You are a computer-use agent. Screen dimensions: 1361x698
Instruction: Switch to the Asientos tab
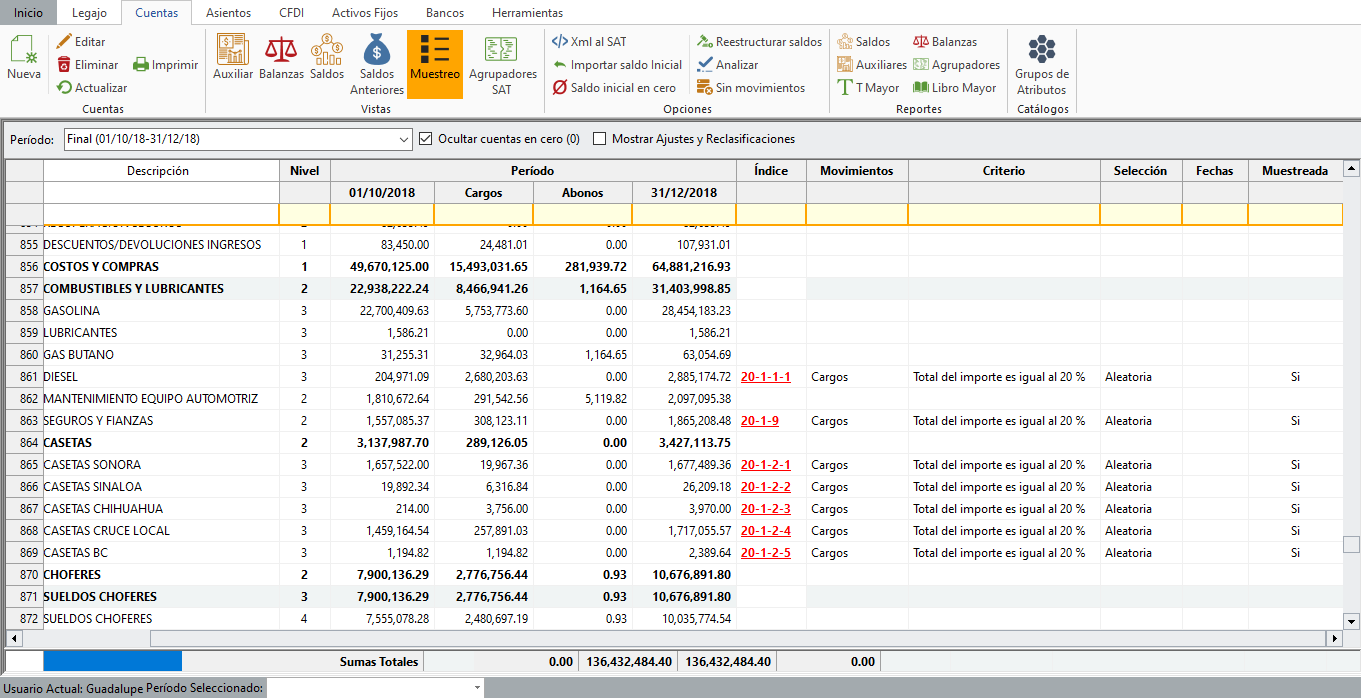[x=229, y=13]
